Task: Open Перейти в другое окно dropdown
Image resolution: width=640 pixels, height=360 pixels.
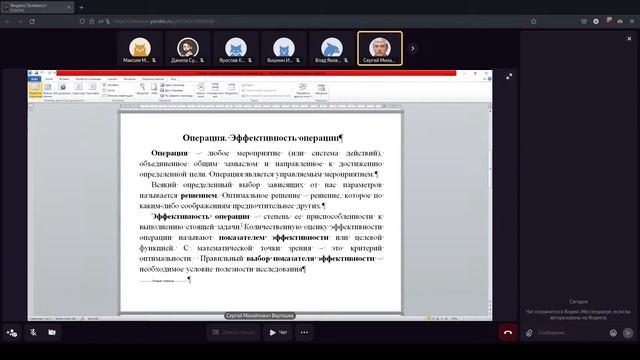Action: [302, 90]
